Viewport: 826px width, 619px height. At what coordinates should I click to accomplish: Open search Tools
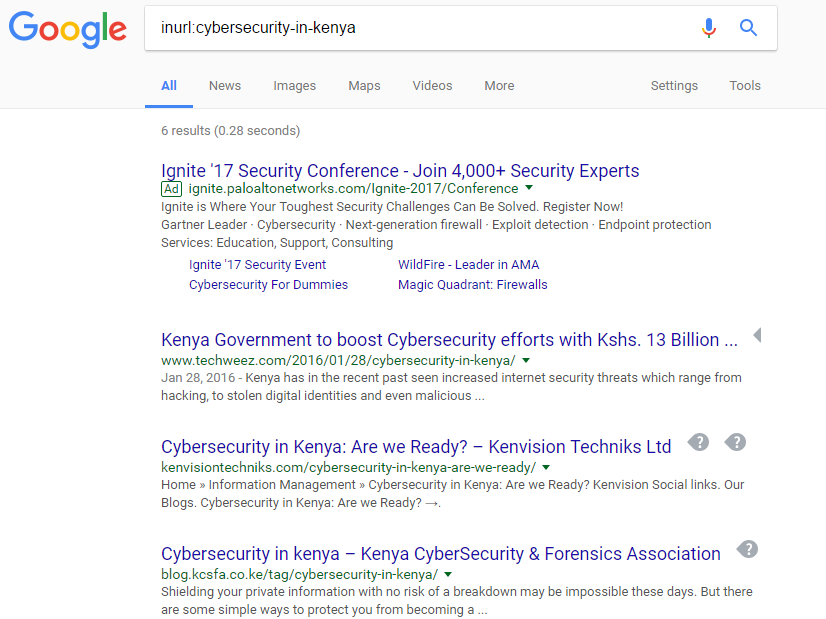pos(745,86)
